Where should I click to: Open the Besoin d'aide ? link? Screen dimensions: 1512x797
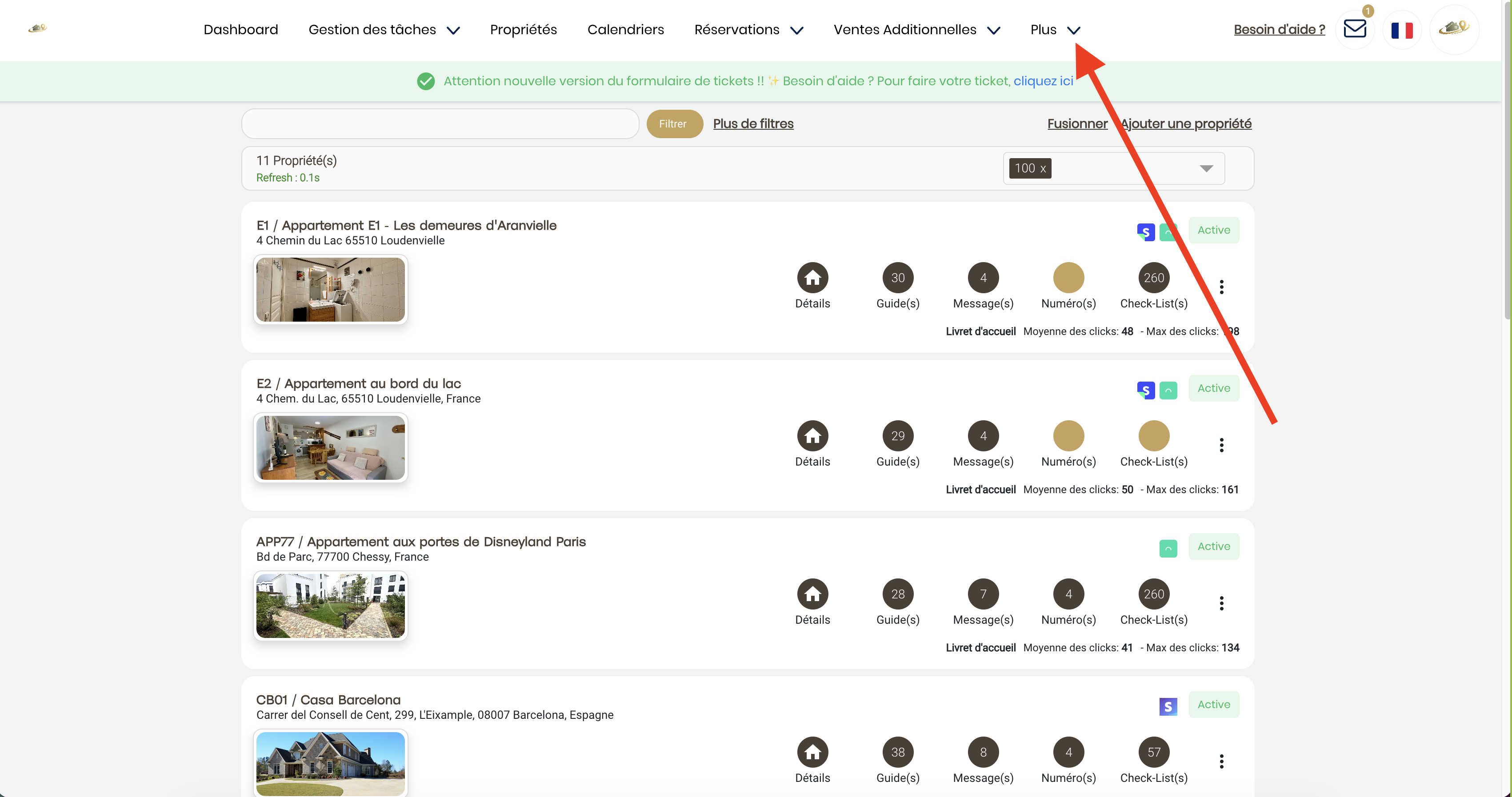click(1279, 30)
